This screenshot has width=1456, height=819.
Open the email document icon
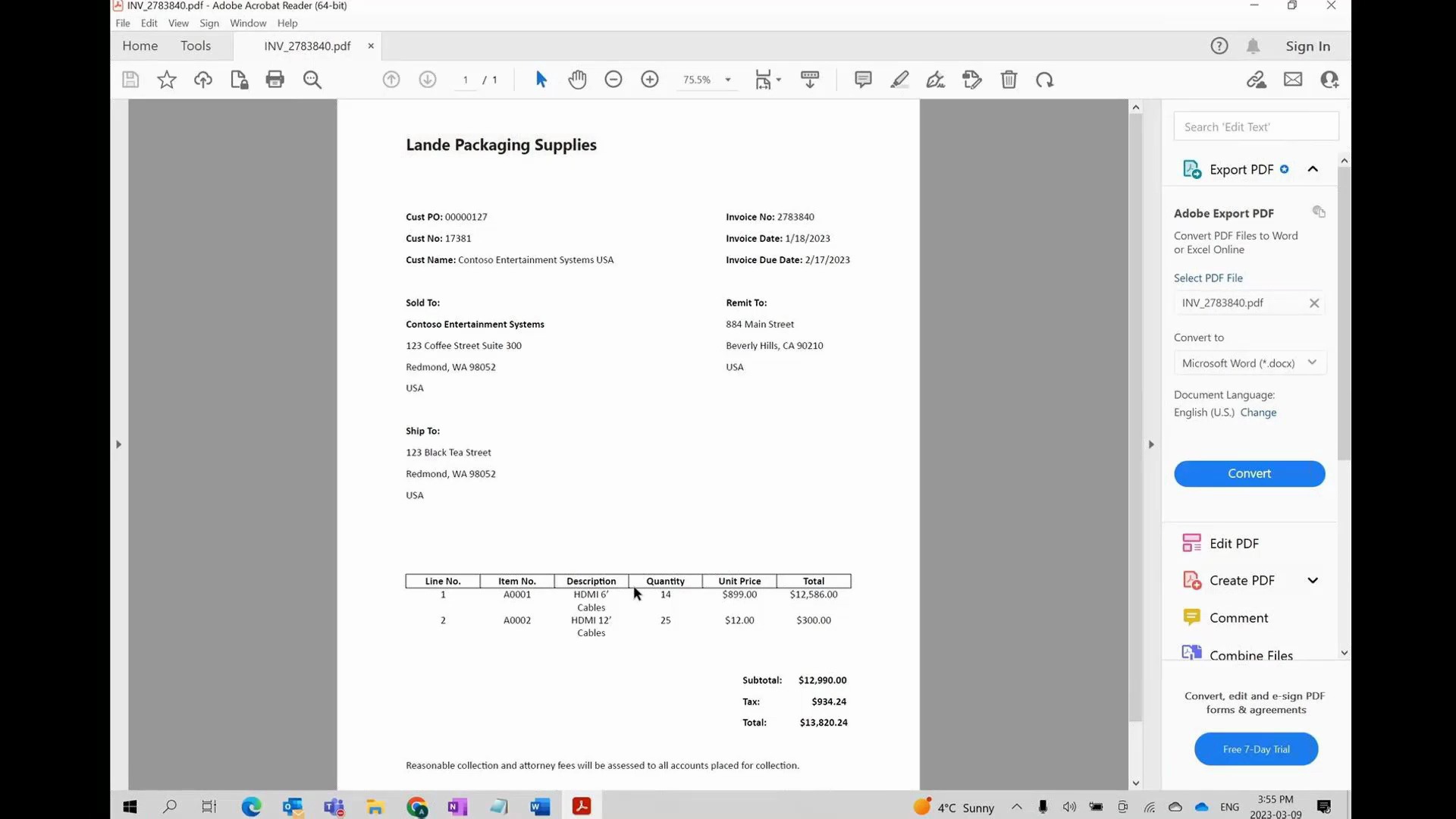1293,79
